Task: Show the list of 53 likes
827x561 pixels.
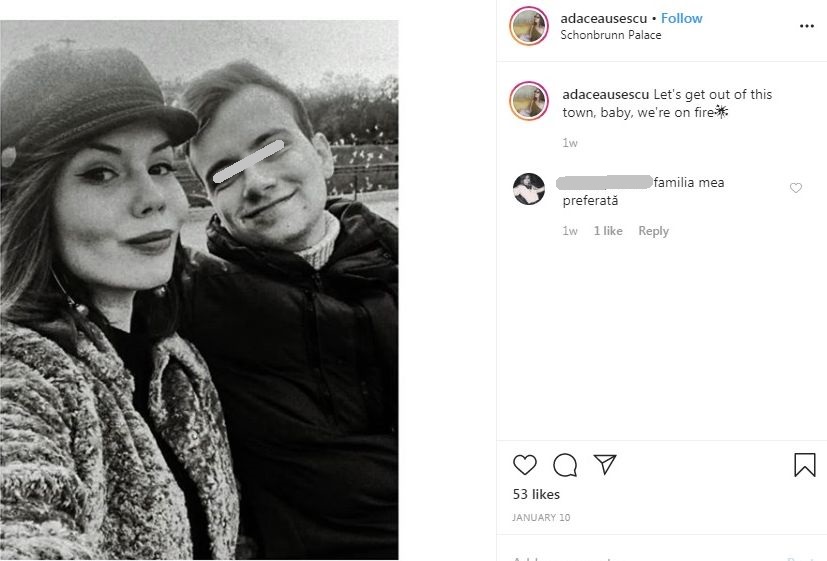Action: click(x=536, y=494)
